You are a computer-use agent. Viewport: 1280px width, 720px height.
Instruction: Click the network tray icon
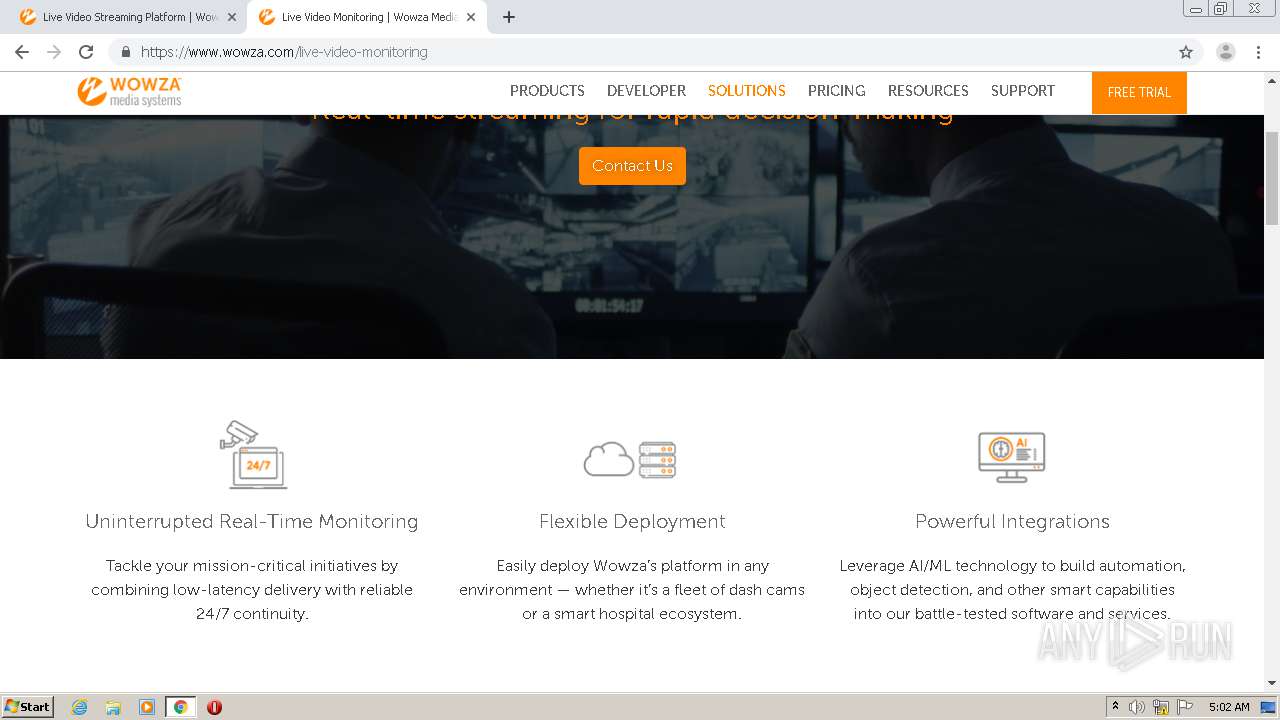[1161, 707]
